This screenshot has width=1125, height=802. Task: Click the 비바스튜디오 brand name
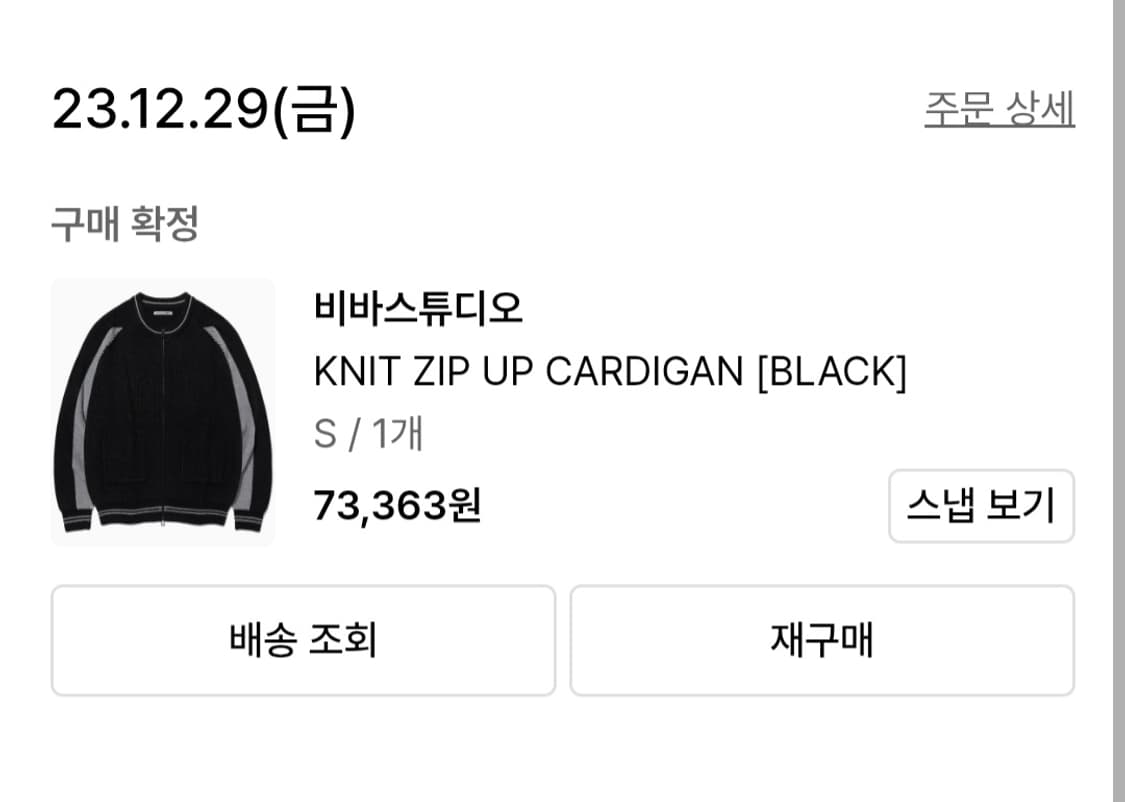tap(419, 308)
